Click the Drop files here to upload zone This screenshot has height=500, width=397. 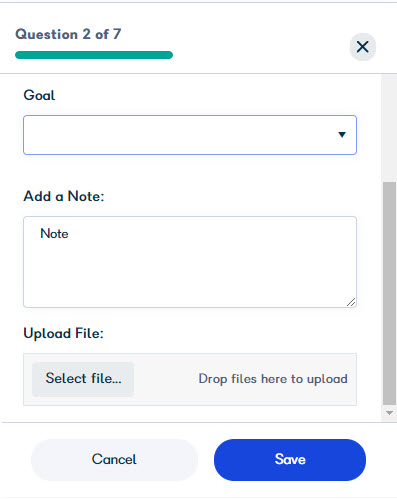pos(273,379)
